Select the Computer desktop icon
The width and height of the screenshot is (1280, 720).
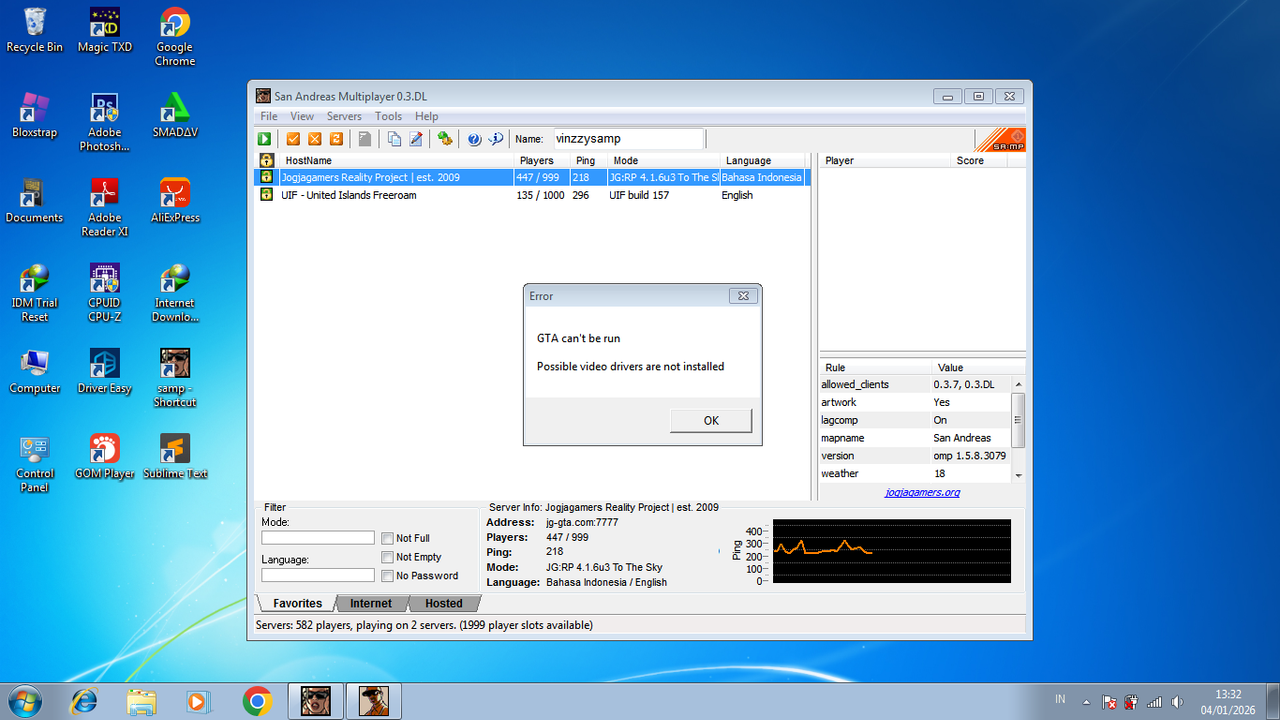pos(35,371)
